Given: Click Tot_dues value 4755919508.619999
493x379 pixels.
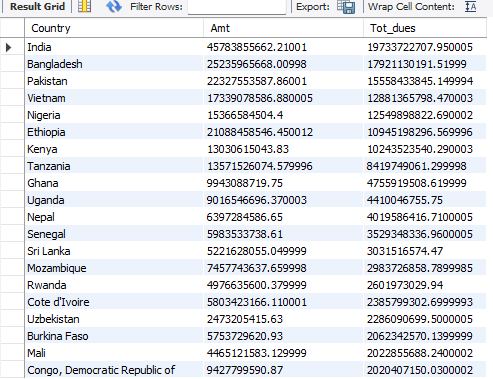Looking at the screenshot, I should point(417,183).
